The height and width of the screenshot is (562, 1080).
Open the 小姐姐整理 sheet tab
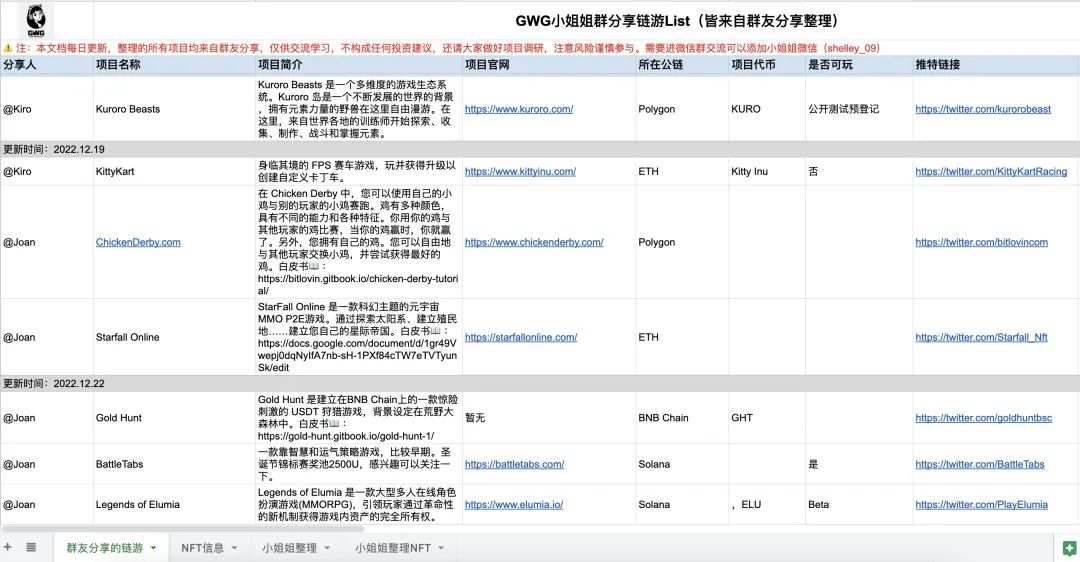point(289,548)
